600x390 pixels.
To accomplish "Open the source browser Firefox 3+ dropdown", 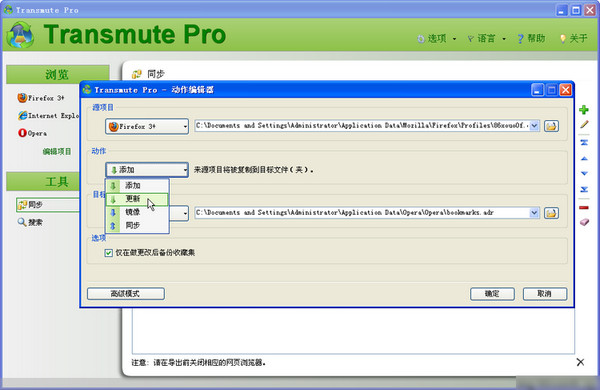I will point(147,126).
